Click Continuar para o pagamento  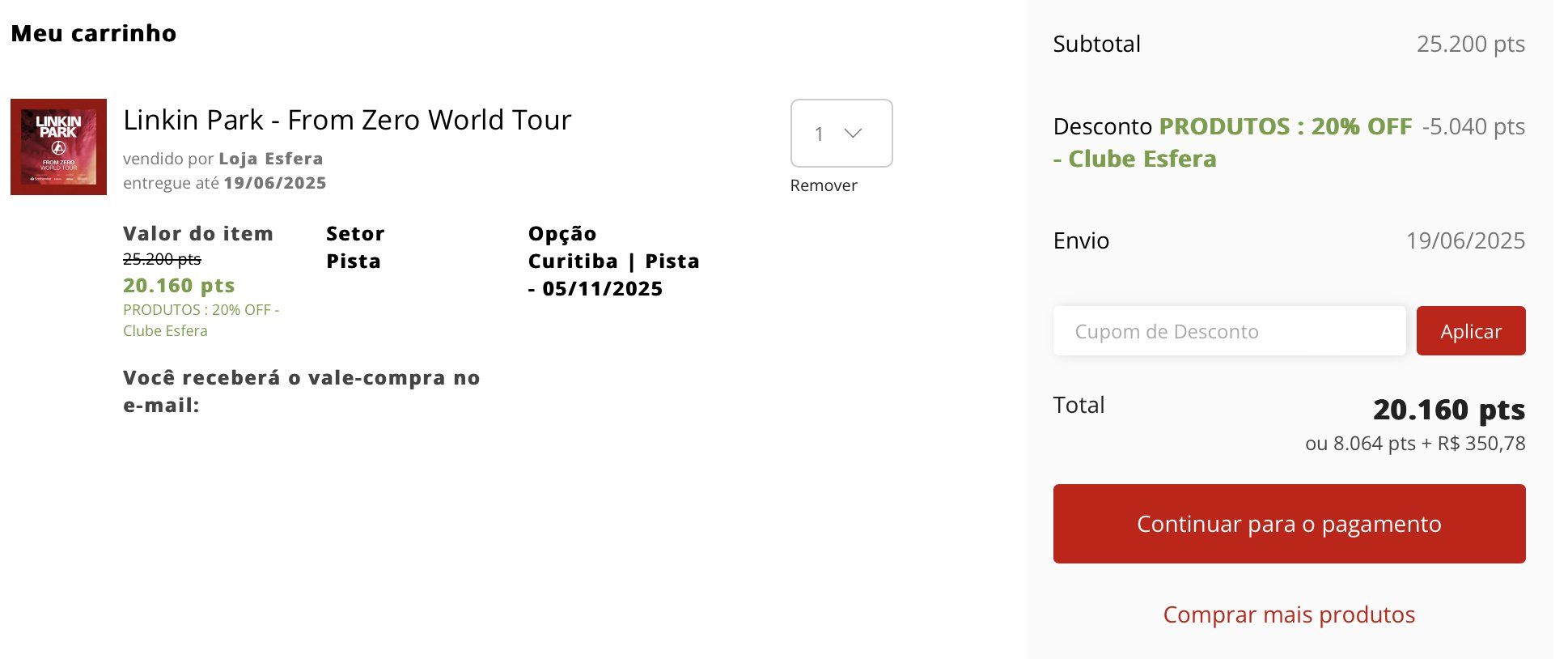[1288, 524]
